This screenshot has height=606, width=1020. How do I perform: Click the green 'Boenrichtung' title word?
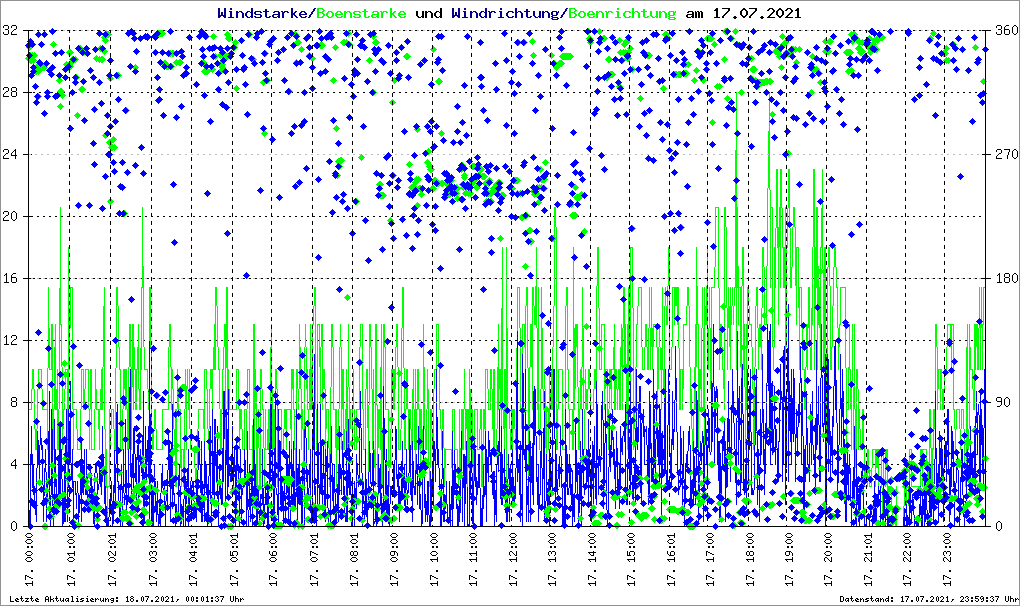tap(622, 13)
